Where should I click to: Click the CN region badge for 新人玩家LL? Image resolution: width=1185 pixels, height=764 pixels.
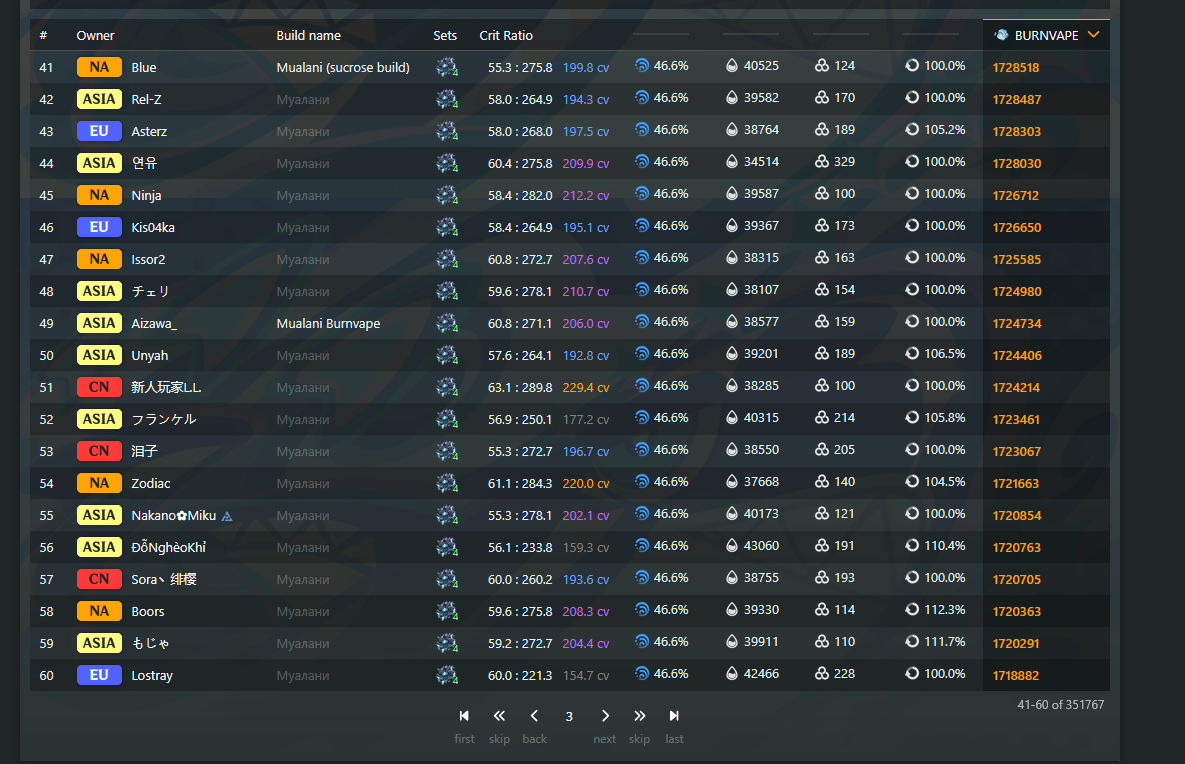pyautogui.click(x=99, y=387)
